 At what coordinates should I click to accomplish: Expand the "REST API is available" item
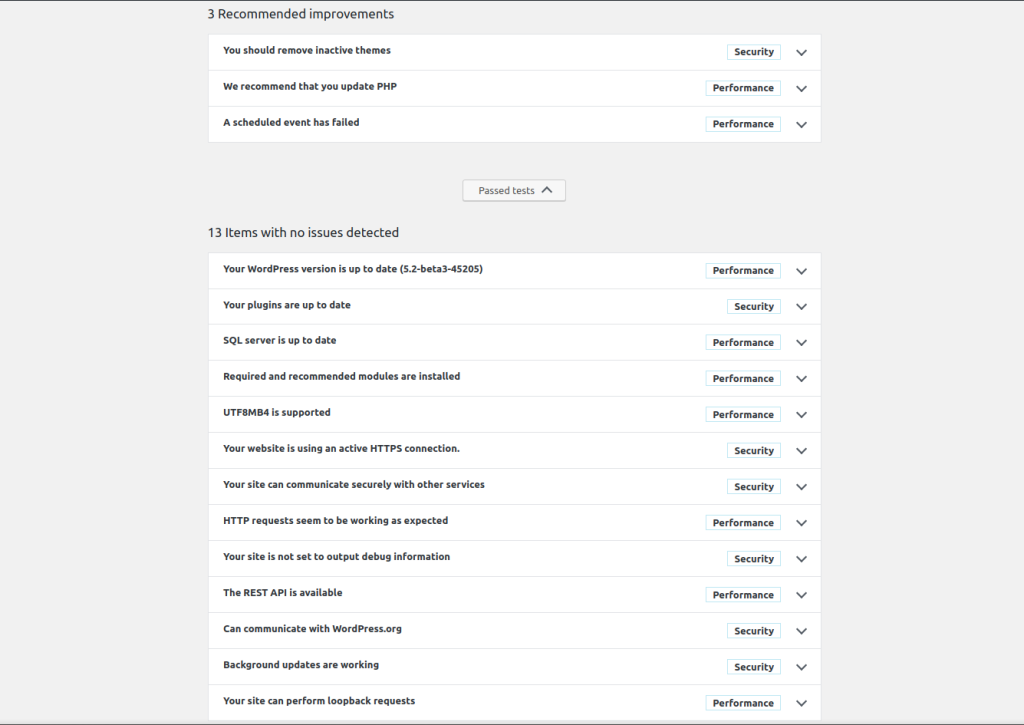point(801,594)
